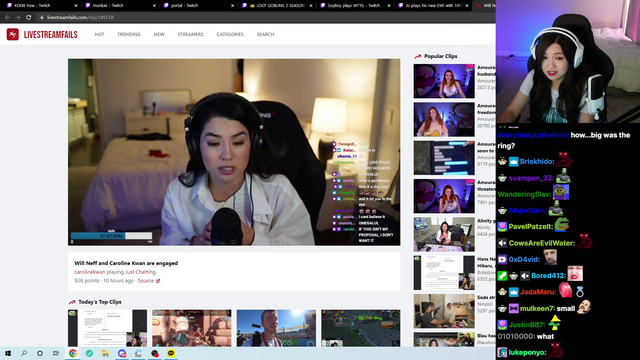The width and height of the screenshot is (640, 360).
Task: Play the main Will Neff engagement clip
Action: point(234,152)
